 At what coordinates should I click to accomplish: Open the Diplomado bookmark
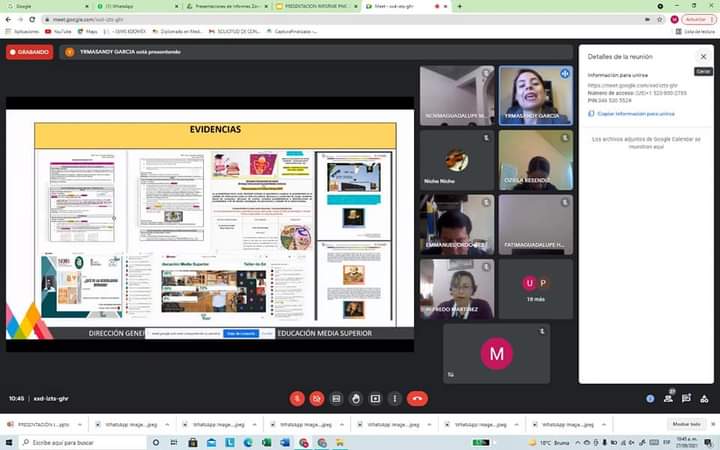(177, 31)
